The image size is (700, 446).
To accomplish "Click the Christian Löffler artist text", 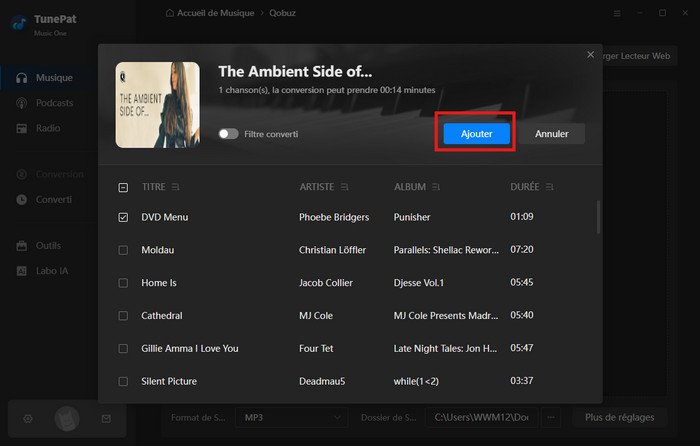I will pyautogui.click(x=333, y=250).
